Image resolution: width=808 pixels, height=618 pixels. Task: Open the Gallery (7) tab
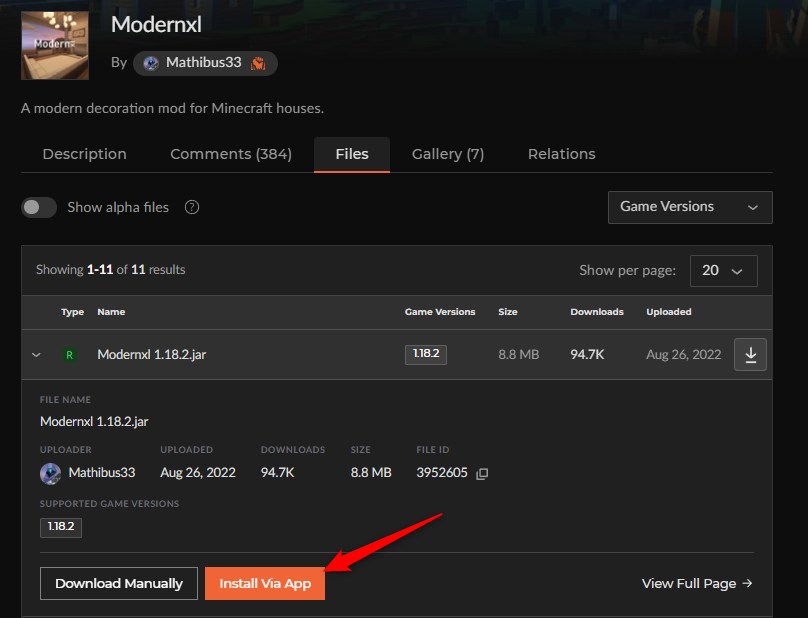click(448, 154)
